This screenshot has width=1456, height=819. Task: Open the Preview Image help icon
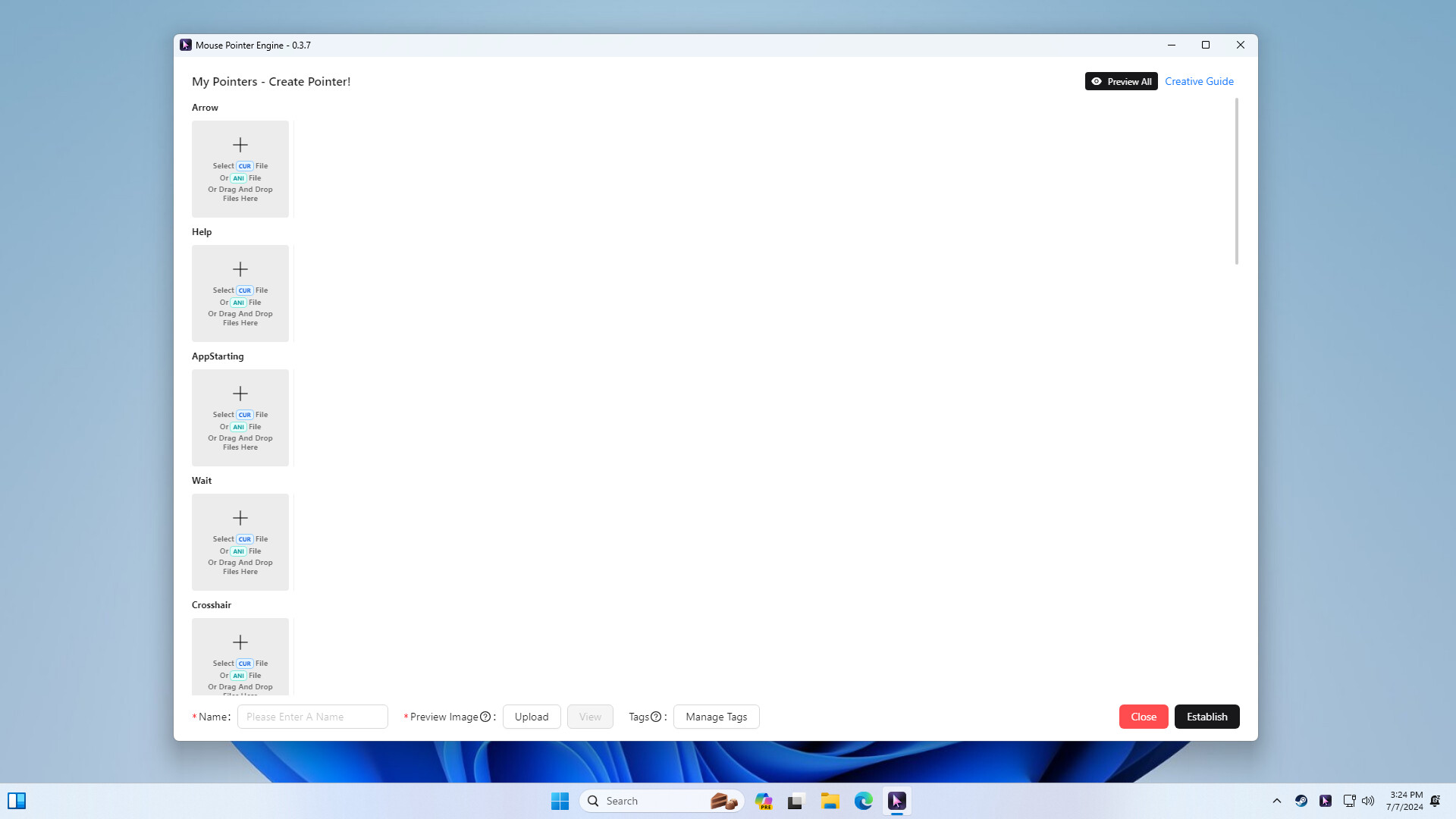coord(485,716)
